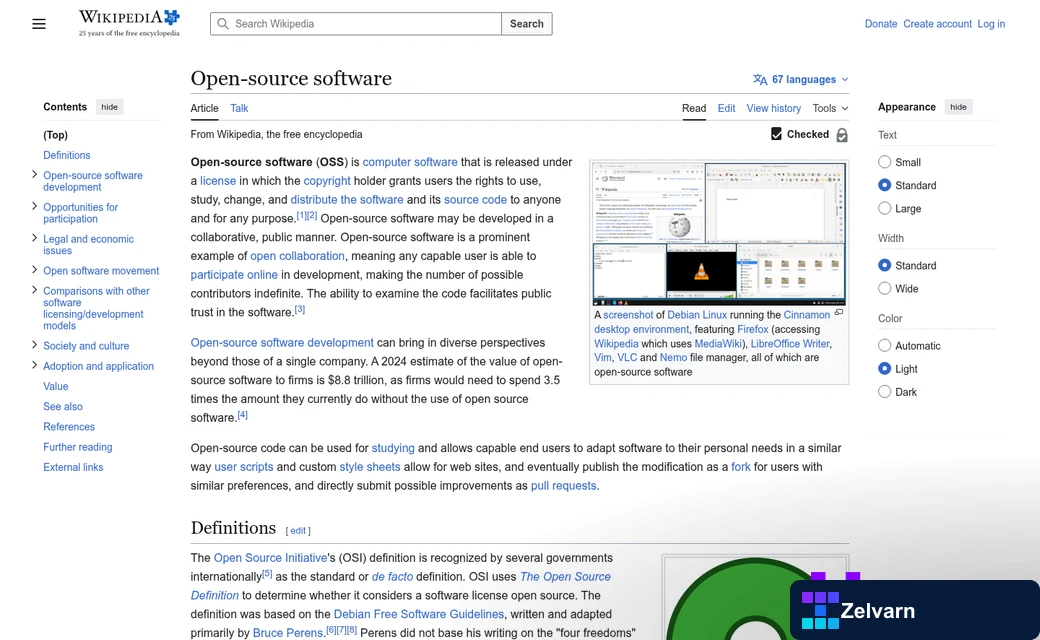Screen dimensions: 1040x640
Task: Open the fork link
Action: (x=741, y=467)
